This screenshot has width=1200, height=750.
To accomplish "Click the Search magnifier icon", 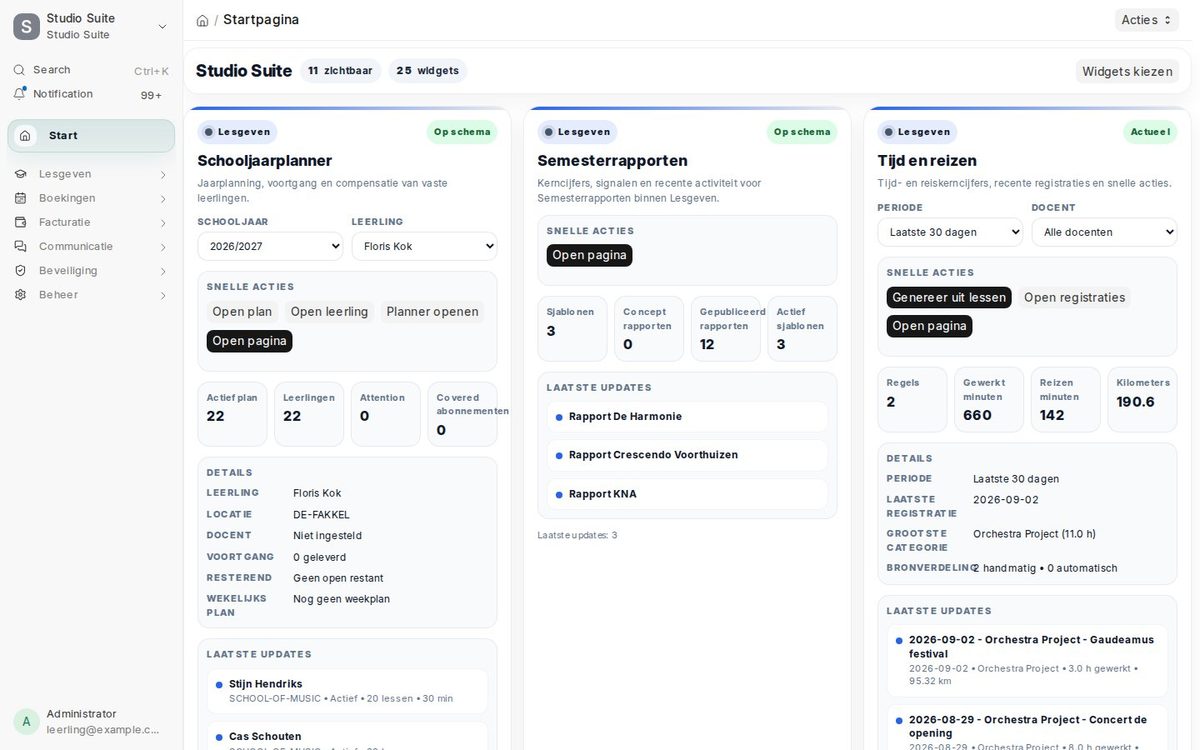I will click(x=19, y=70).
